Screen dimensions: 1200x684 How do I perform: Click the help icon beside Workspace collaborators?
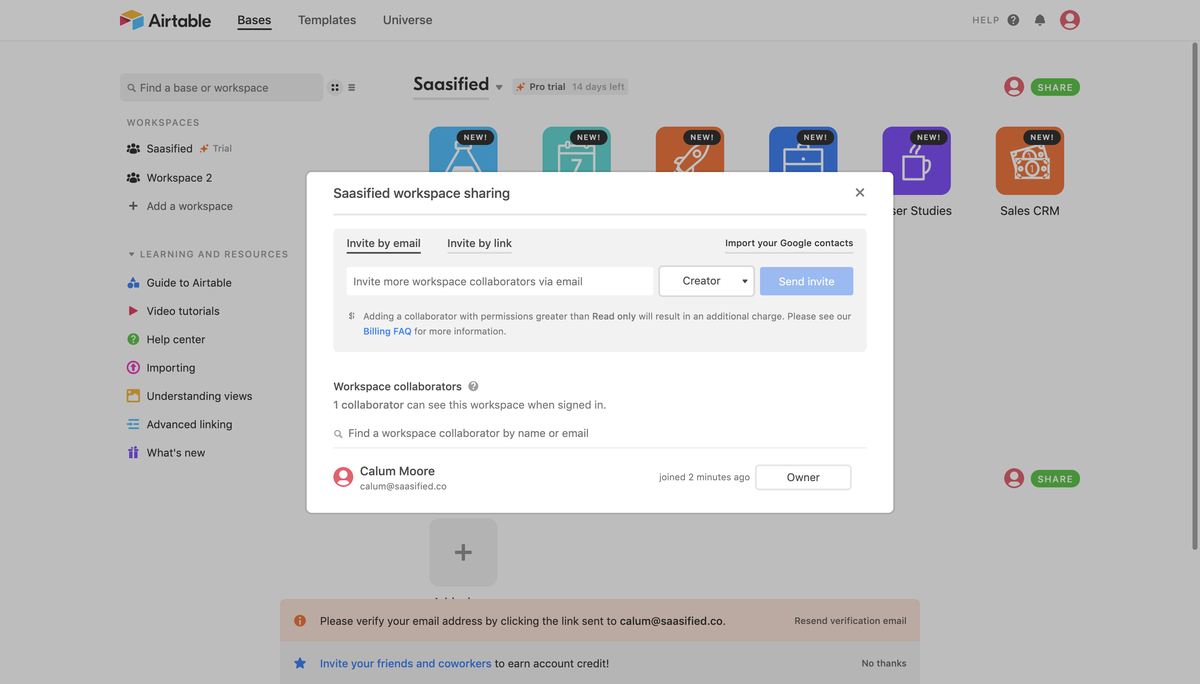click(473, 386)
